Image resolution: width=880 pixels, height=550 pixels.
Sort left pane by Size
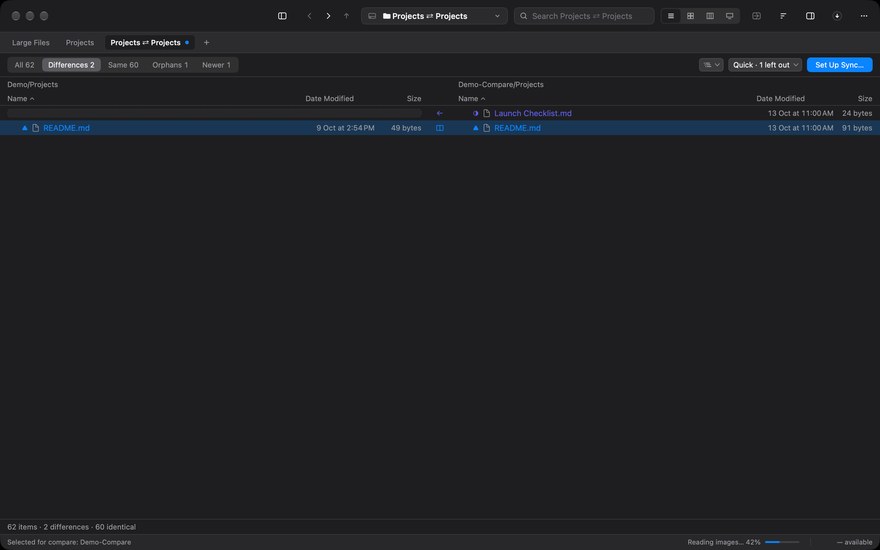click(414, 99)
